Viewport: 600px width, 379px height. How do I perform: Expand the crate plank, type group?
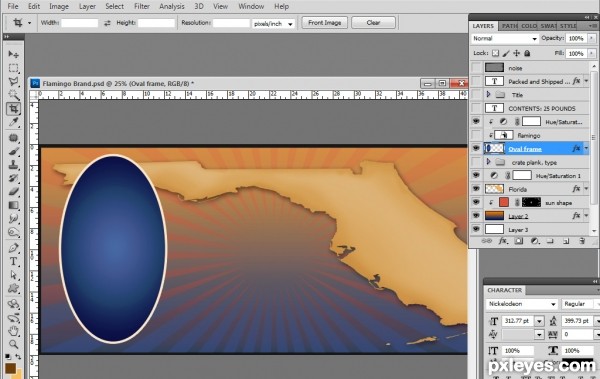click(x=488, y=162)
